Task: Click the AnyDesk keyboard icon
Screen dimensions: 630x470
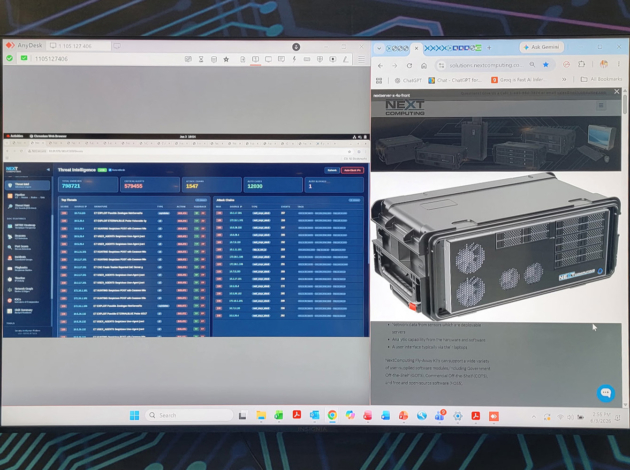Action: (307, 59)
